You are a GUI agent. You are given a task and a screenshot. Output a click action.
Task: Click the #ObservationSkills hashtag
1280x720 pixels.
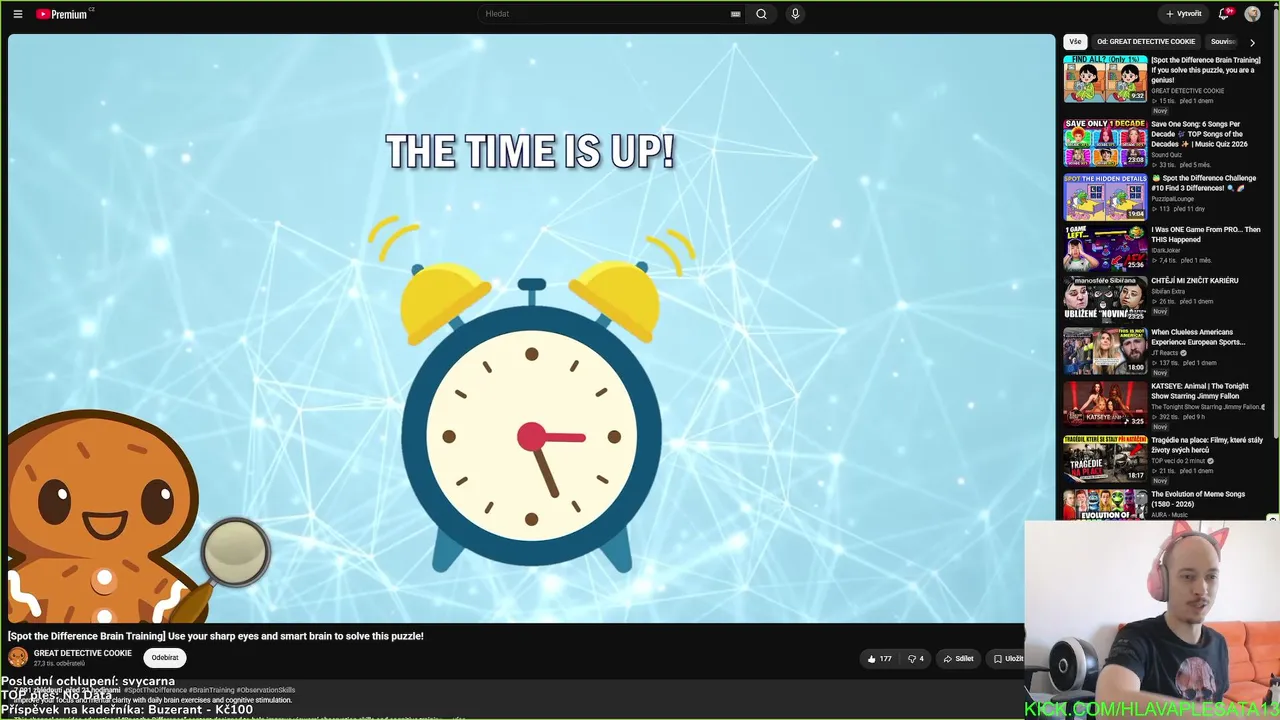point(266,690)
